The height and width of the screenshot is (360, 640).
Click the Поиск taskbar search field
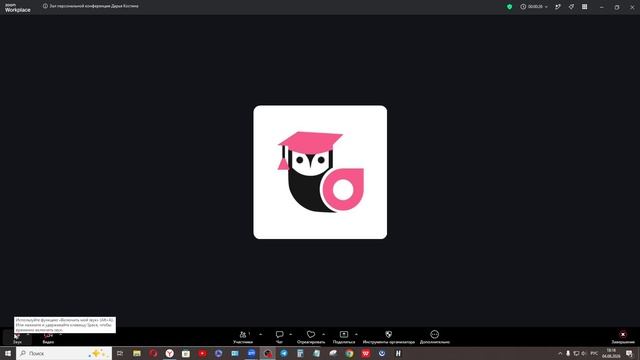tap(64, 353)
